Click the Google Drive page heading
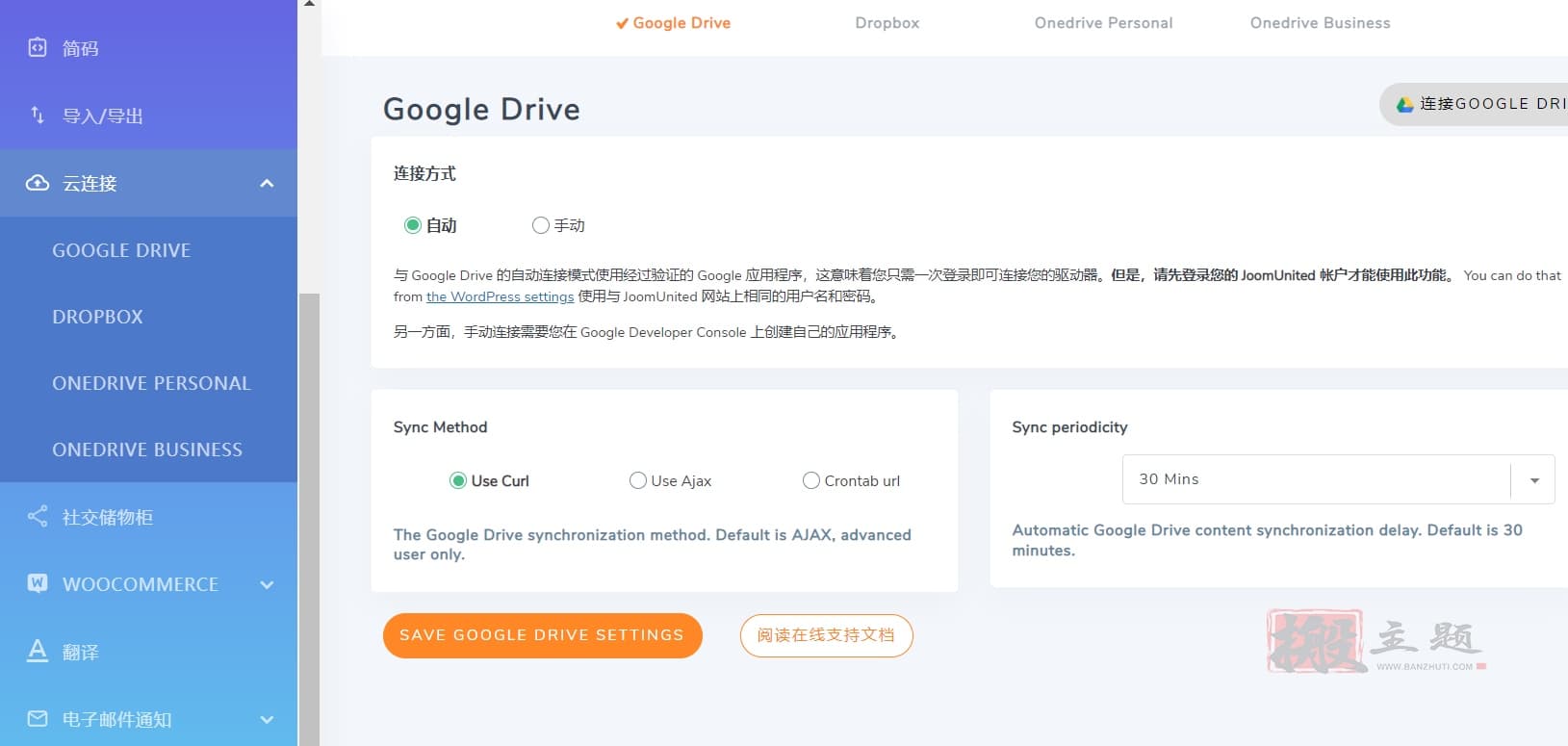The width and height of the screenshot is (1568, 746). click(x=481, y=110)
